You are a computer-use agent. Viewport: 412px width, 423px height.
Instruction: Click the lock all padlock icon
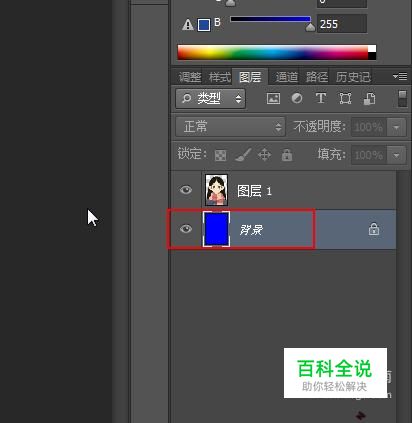287,155
